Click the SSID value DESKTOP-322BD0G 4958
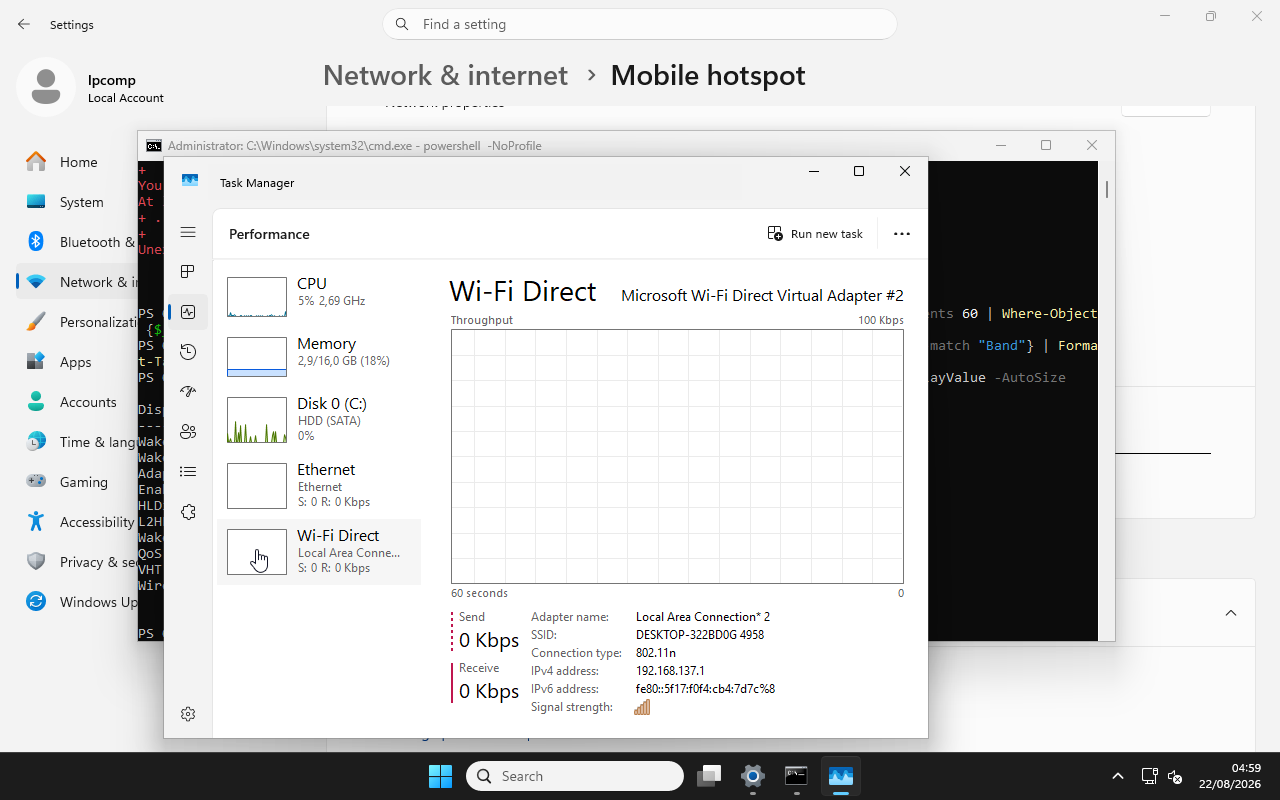The width and height of the screenshot is (1280, 800). pyautogui.click(x=700, y=635)
